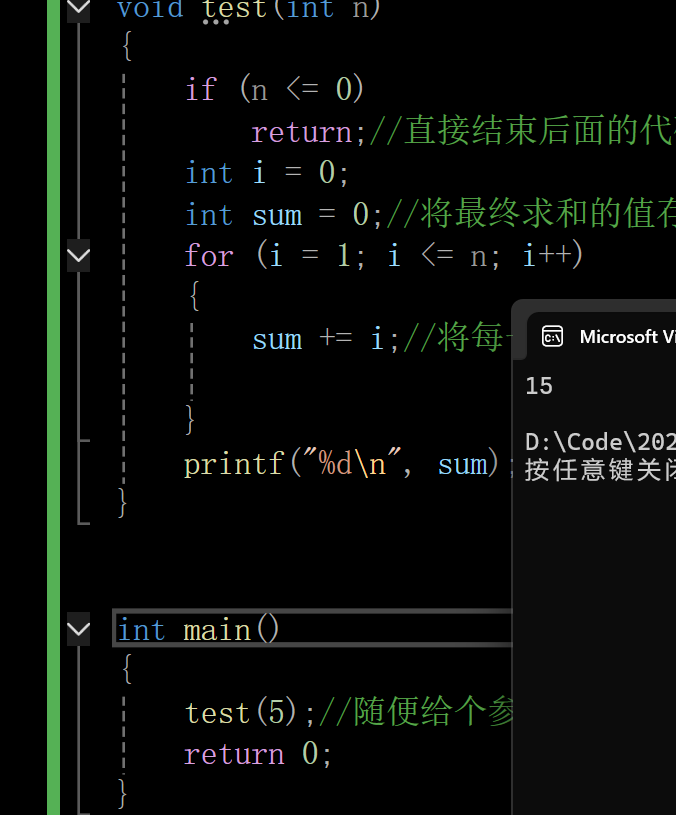Click the 'sum += i;' statement
676x815 pixels.
[325, 339]
